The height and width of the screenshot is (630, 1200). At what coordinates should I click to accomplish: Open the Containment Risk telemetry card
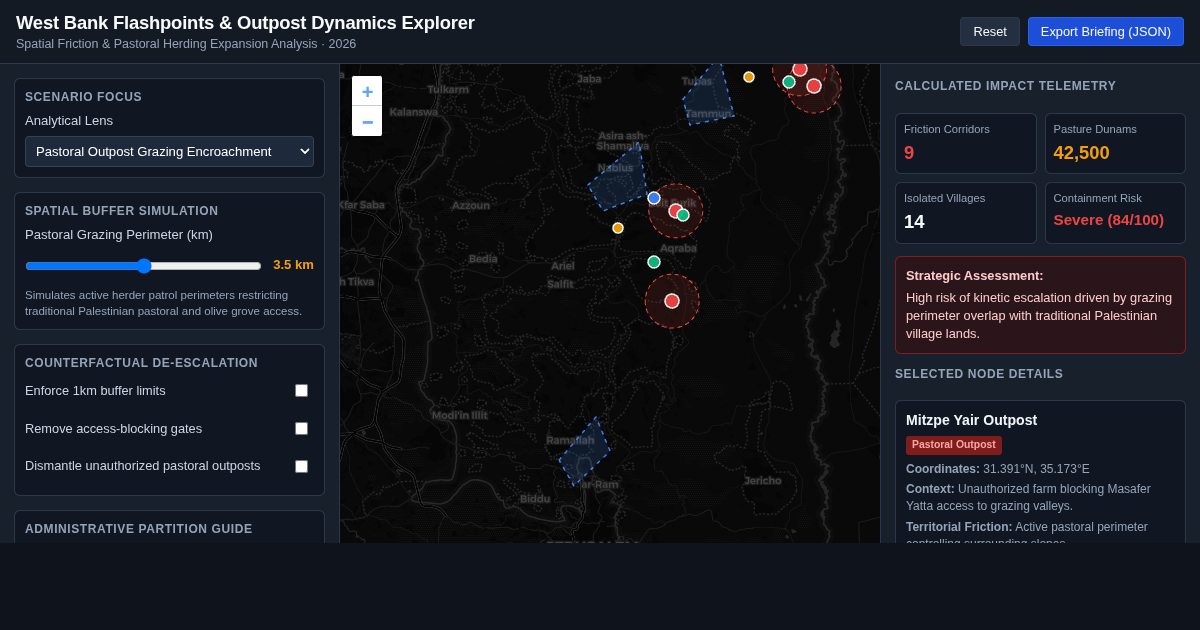pyautogui.click(x=1115, y=213)
